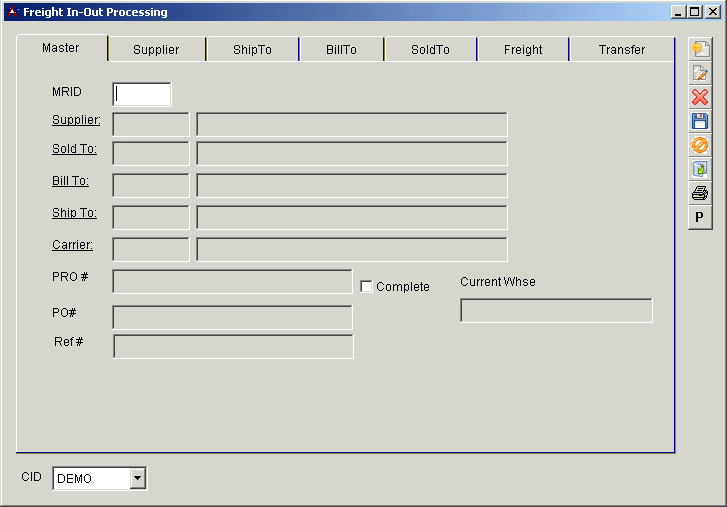Click the Carrier lookup label
Viewport: 727px width, 507px height.
[x=72, y=245]
